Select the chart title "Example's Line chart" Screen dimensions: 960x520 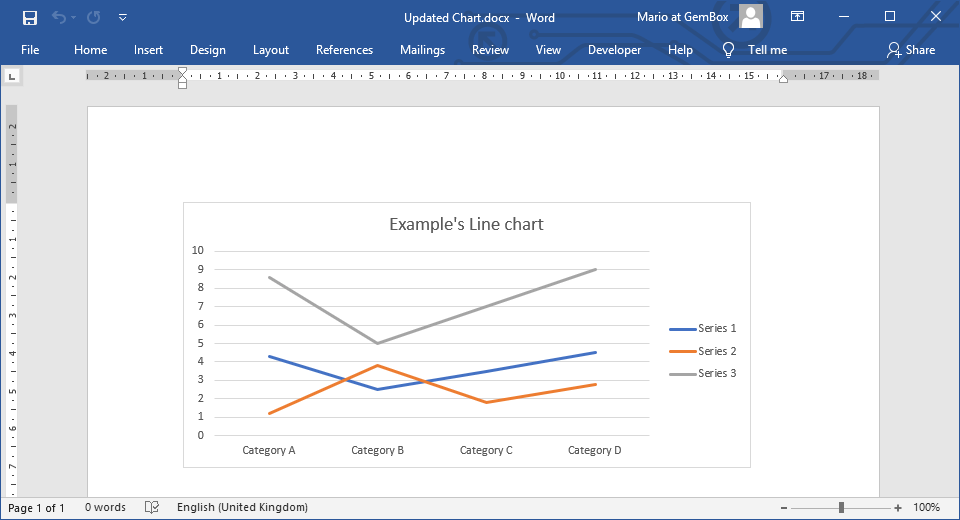click(466, 224)
